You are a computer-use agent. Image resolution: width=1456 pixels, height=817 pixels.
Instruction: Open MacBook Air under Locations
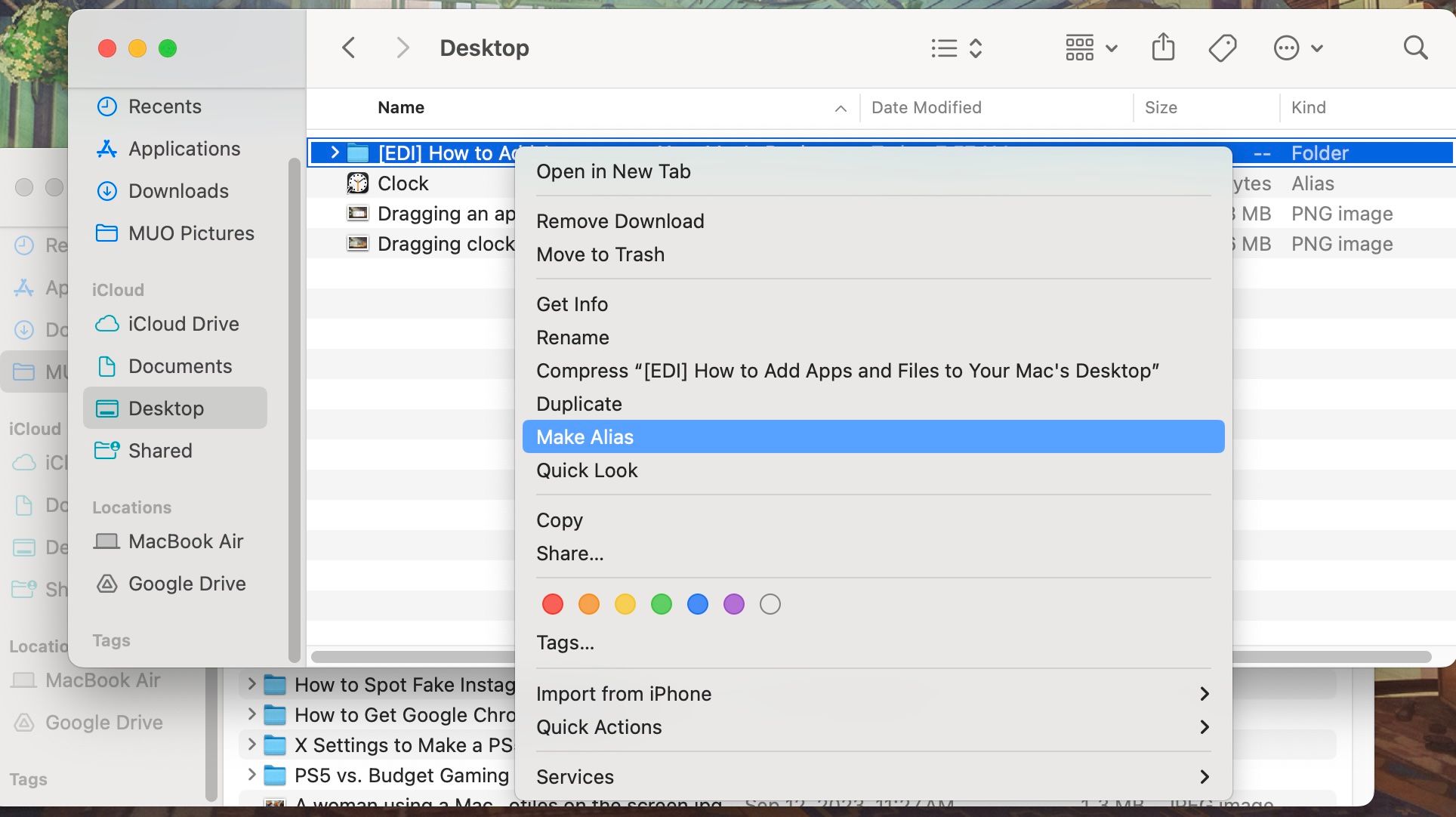click(x=186, y=541)
